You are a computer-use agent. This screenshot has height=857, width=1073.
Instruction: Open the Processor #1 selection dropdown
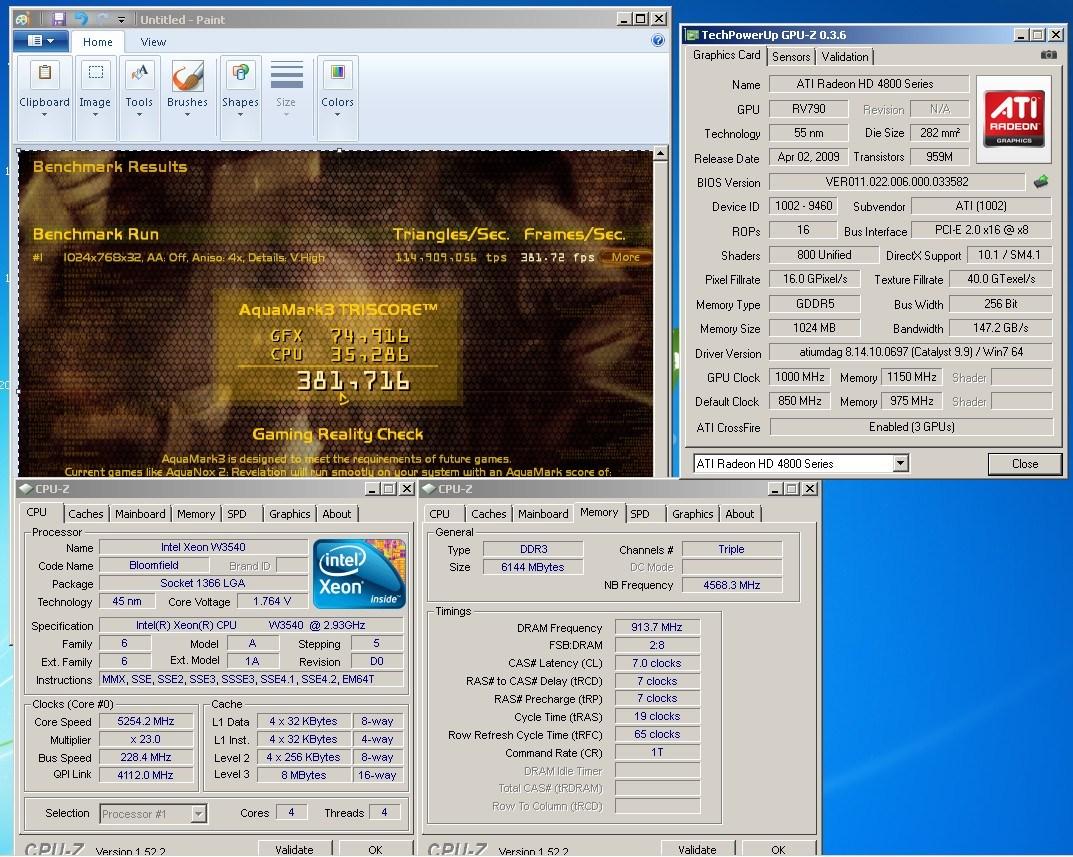click(198, 813)
